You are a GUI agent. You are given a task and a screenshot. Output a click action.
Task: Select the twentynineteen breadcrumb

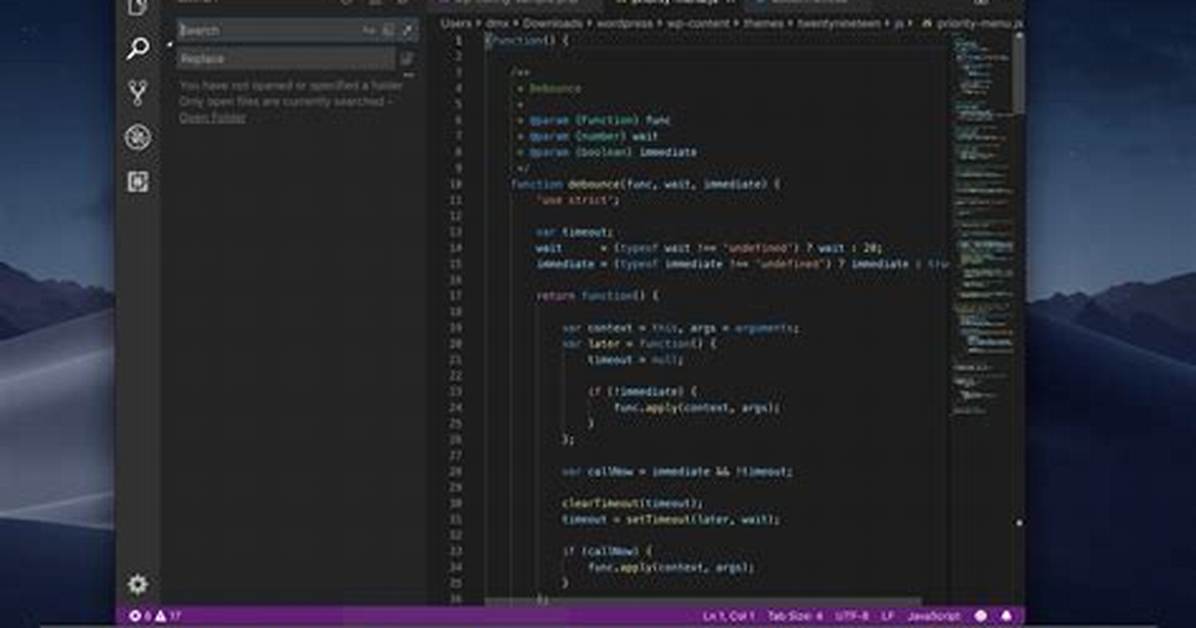838,24
